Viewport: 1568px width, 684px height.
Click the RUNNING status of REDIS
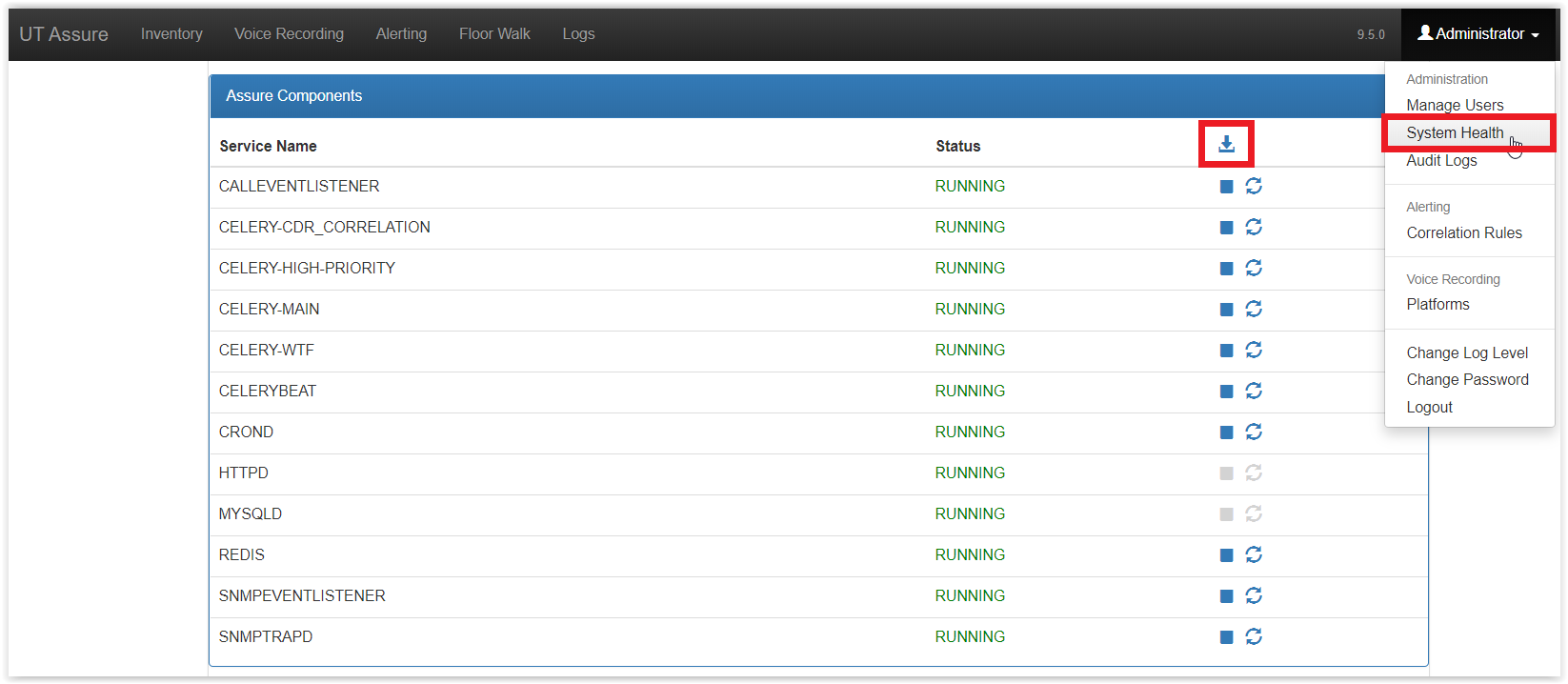[x=970, y=554]
